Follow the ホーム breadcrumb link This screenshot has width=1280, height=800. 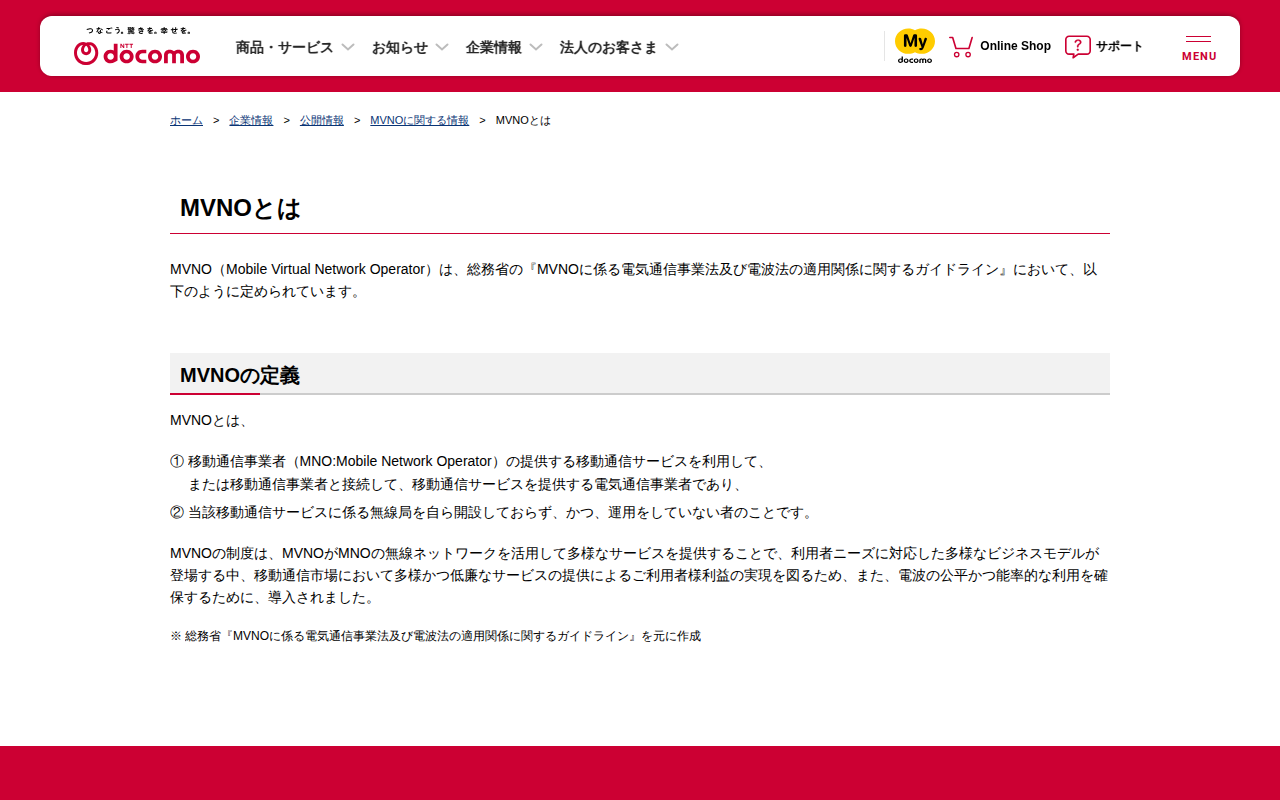pos(186,120)
